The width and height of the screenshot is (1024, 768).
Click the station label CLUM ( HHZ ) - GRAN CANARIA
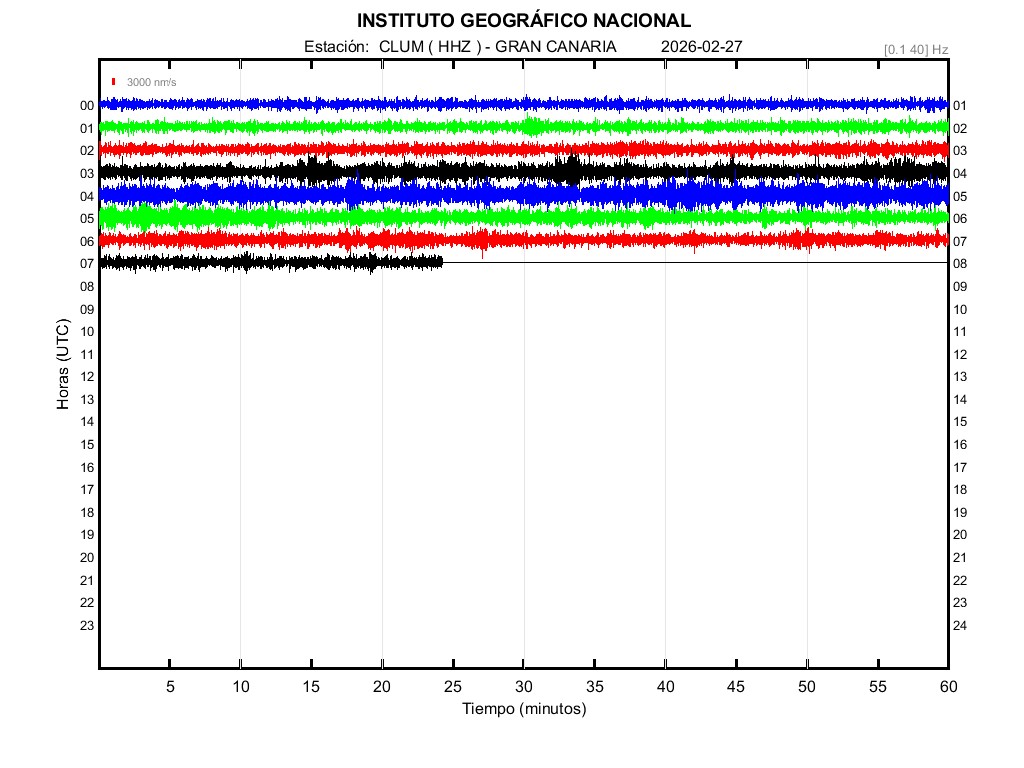point(497,47)
